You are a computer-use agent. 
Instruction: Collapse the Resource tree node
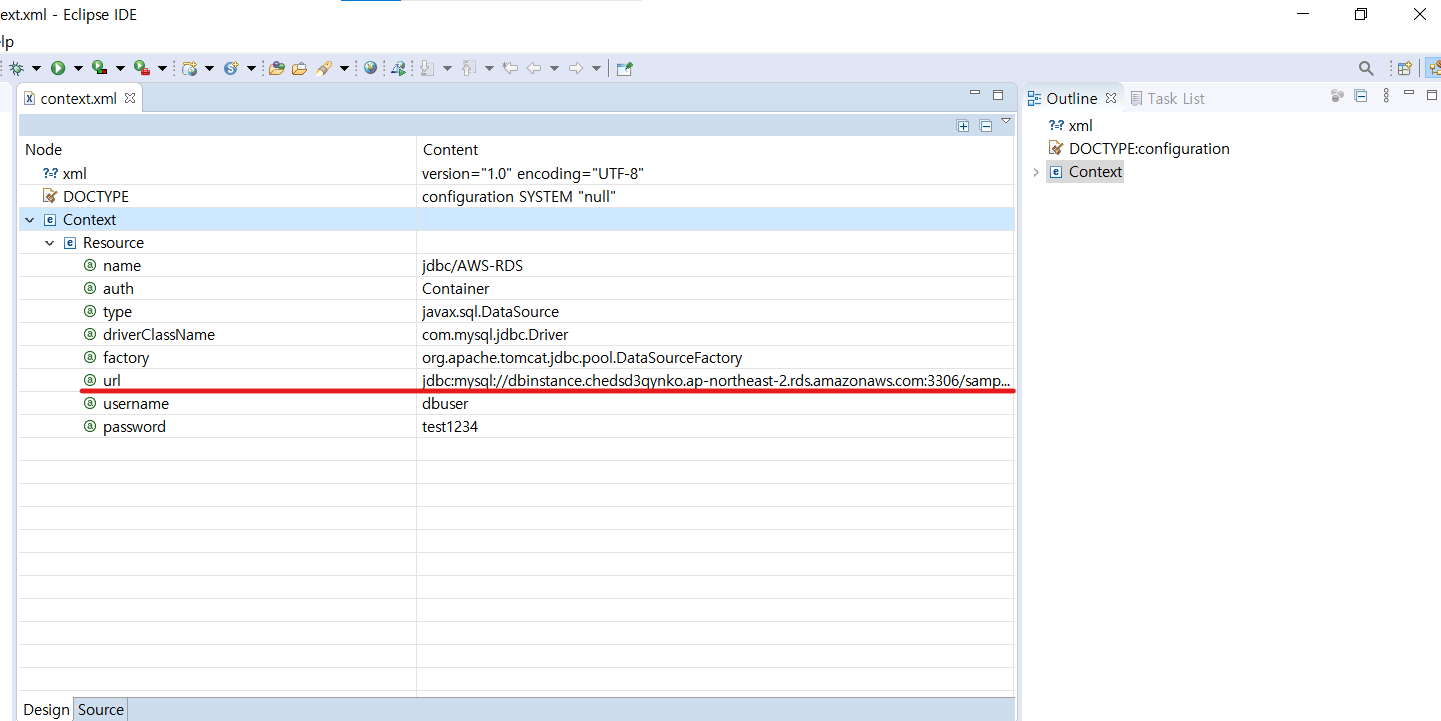50,243
